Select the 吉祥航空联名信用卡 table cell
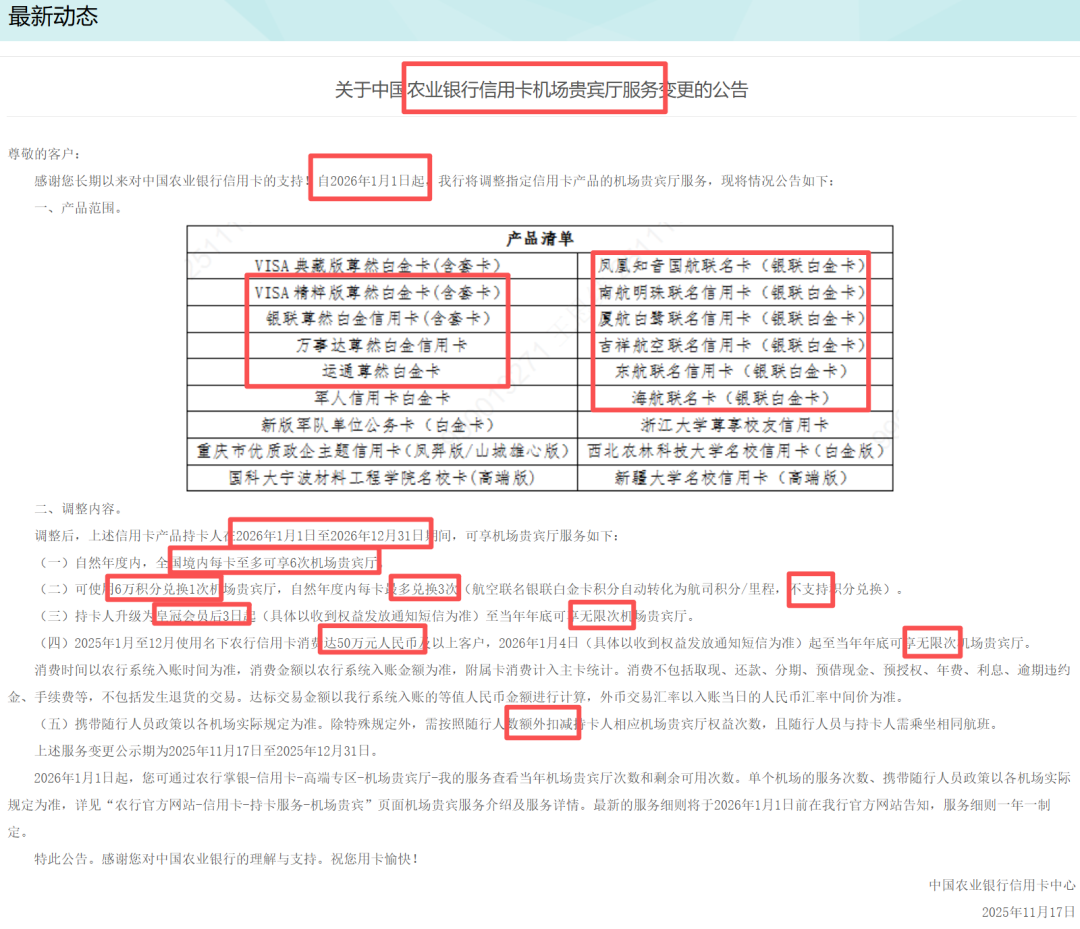This screenshot has width=1080, height=929. coord(735,345)
